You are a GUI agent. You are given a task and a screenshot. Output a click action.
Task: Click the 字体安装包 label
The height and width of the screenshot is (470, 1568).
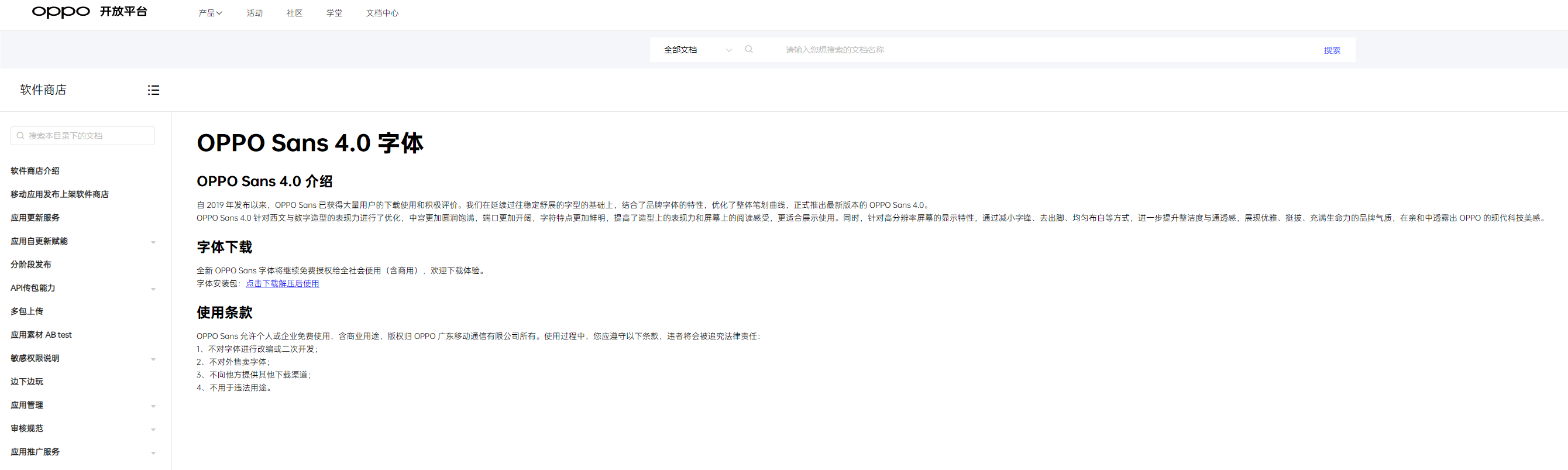[x=218, y=284]
